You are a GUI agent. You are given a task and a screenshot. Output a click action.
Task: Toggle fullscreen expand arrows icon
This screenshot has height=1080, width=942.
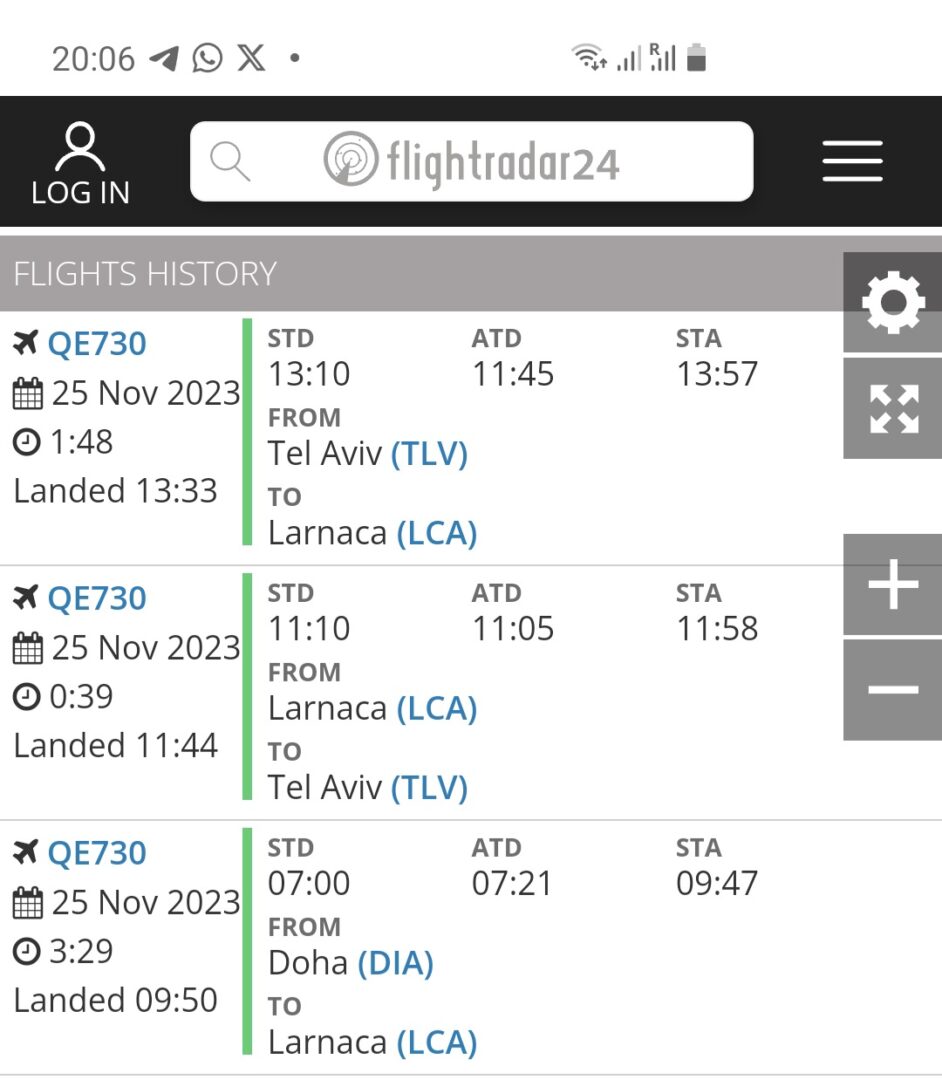tap(892, 408)
